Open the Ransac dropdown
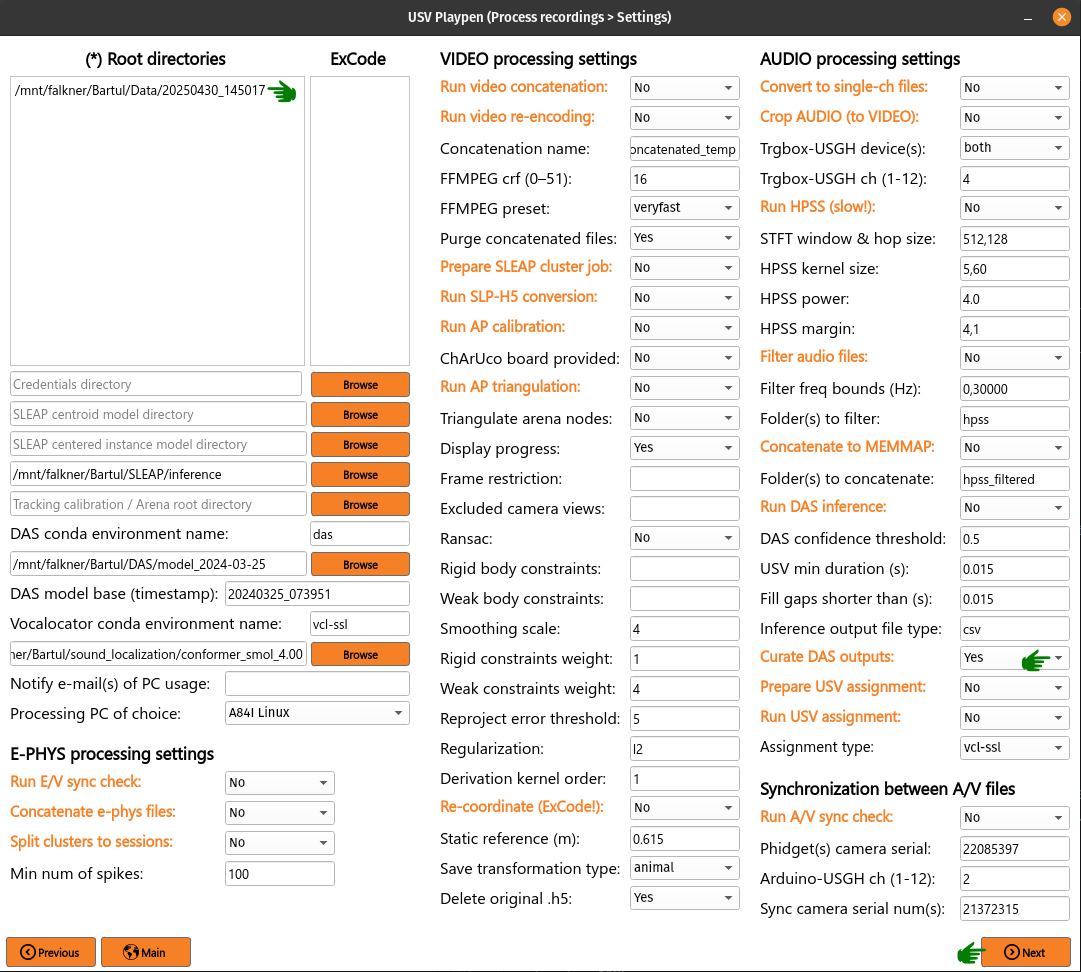Screen dimensions: 1081x972 [x=684, y=538]
